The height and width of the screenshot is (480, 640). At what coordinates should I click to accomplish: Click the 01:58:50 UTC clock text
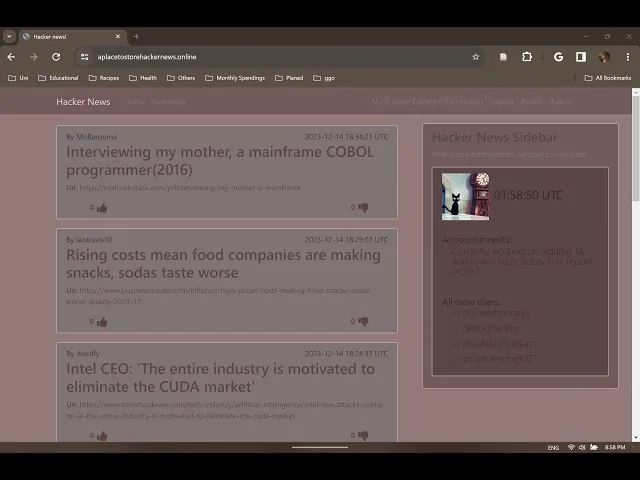(x=528, y=195)
